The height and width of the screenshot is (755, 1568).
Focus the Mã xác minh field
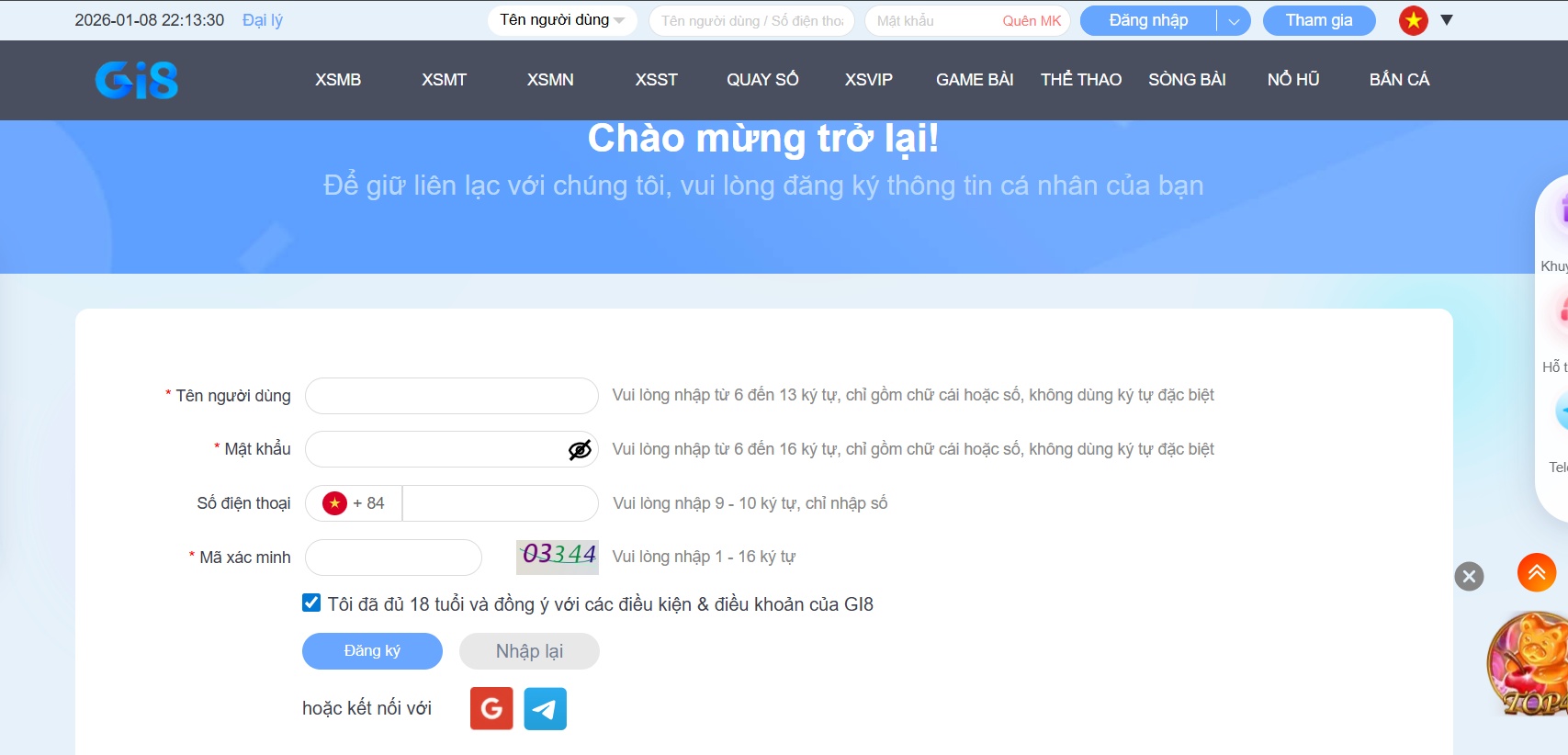(x=393, y=558)
